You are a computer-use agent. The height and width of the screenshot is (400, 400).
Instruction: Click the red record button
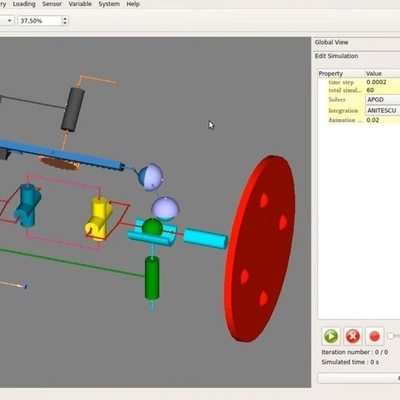click(x=375, y=336)
